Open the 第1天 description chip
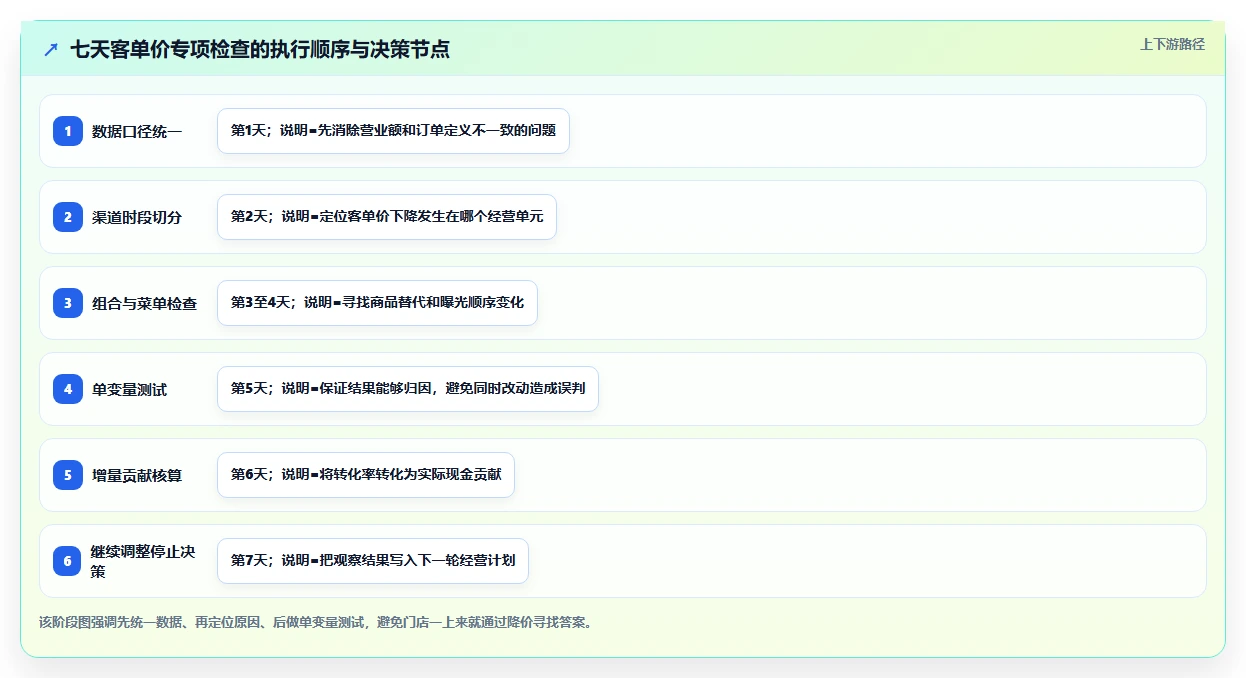This screenshot has width=1246, height=678. coord(393,131)
